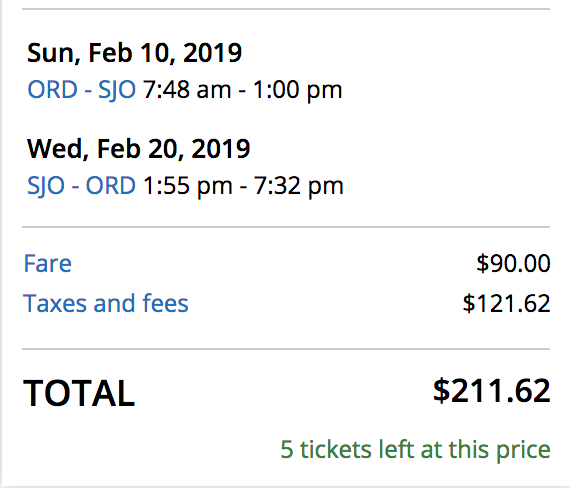Select the Sun, Feb 10, 2019 date heading
570x488 pixels.
pos(135,53)
